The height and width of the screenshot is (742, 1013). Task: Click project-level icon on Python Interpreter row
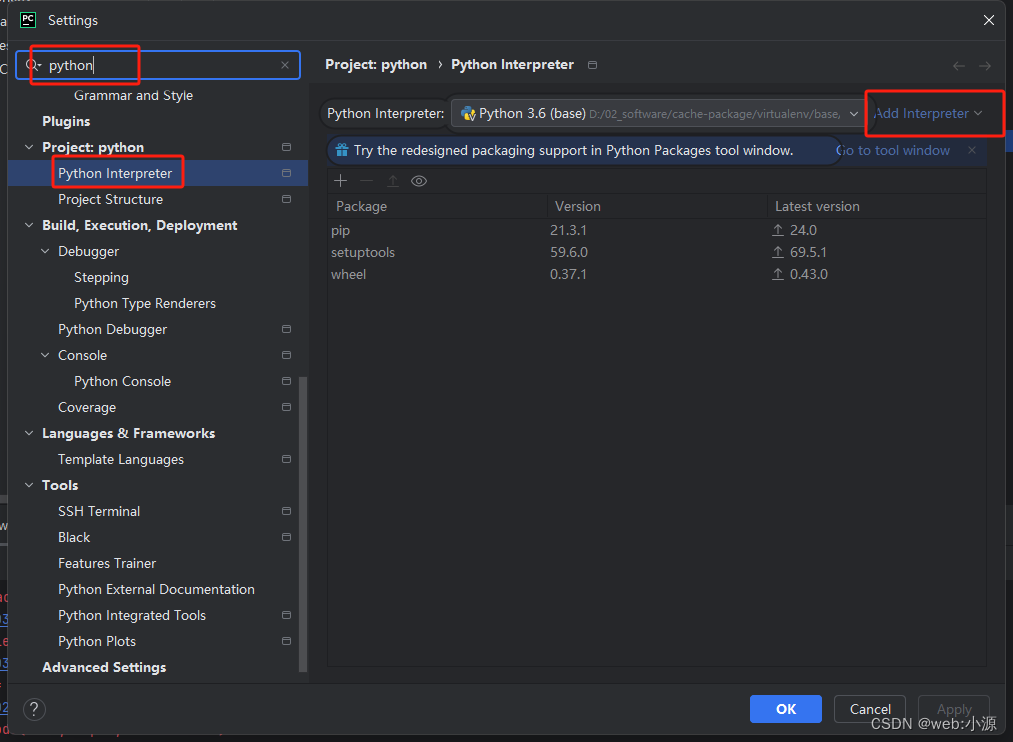coord(286,173)
